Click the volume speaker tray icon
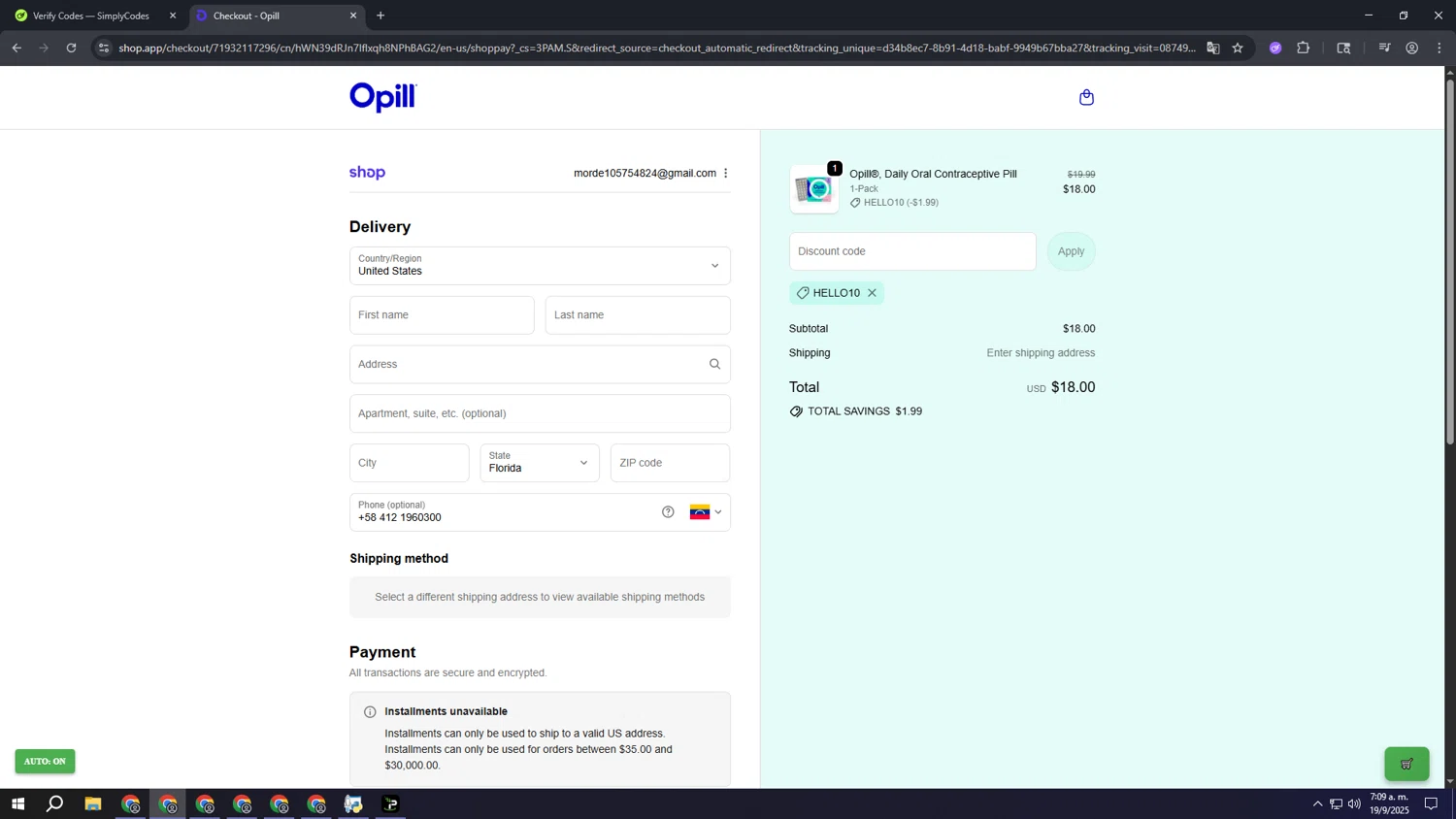Screen dimensions: 1456x819 [x=1354, y=803]
